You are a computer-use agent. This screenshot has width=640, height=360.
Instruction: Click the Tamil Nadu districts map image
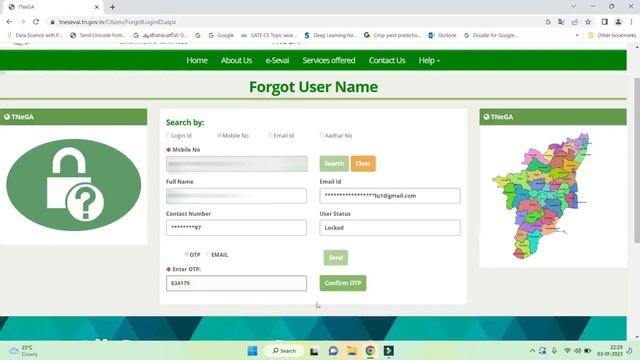[543, 196]
